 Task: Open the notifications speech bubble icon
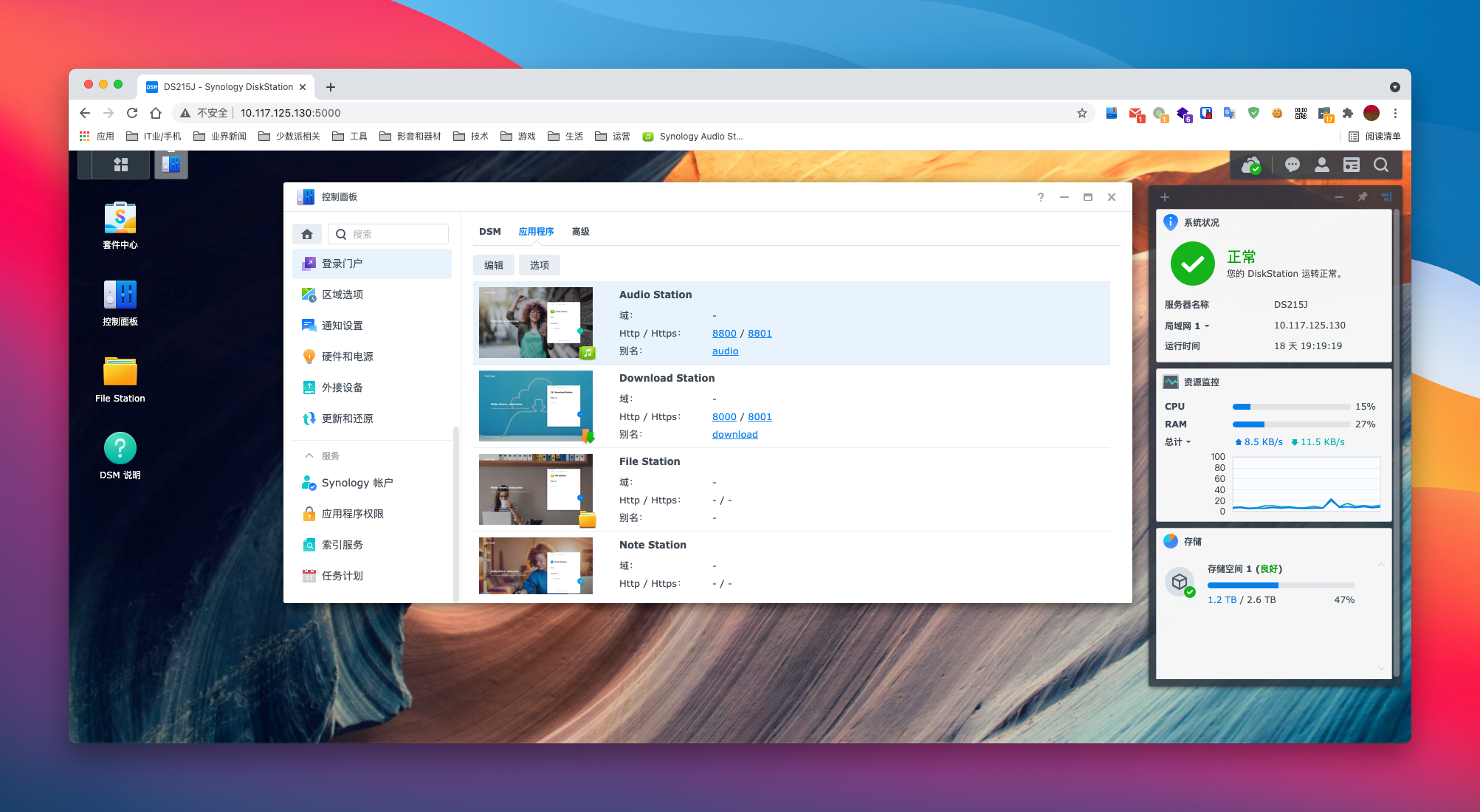(x=1292, y=165)
